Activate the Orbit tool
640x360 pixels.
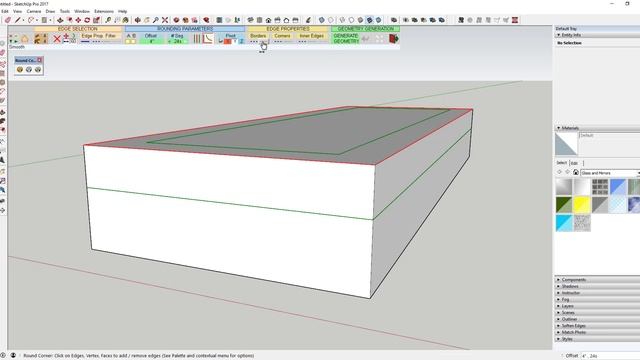click(138, 20)
